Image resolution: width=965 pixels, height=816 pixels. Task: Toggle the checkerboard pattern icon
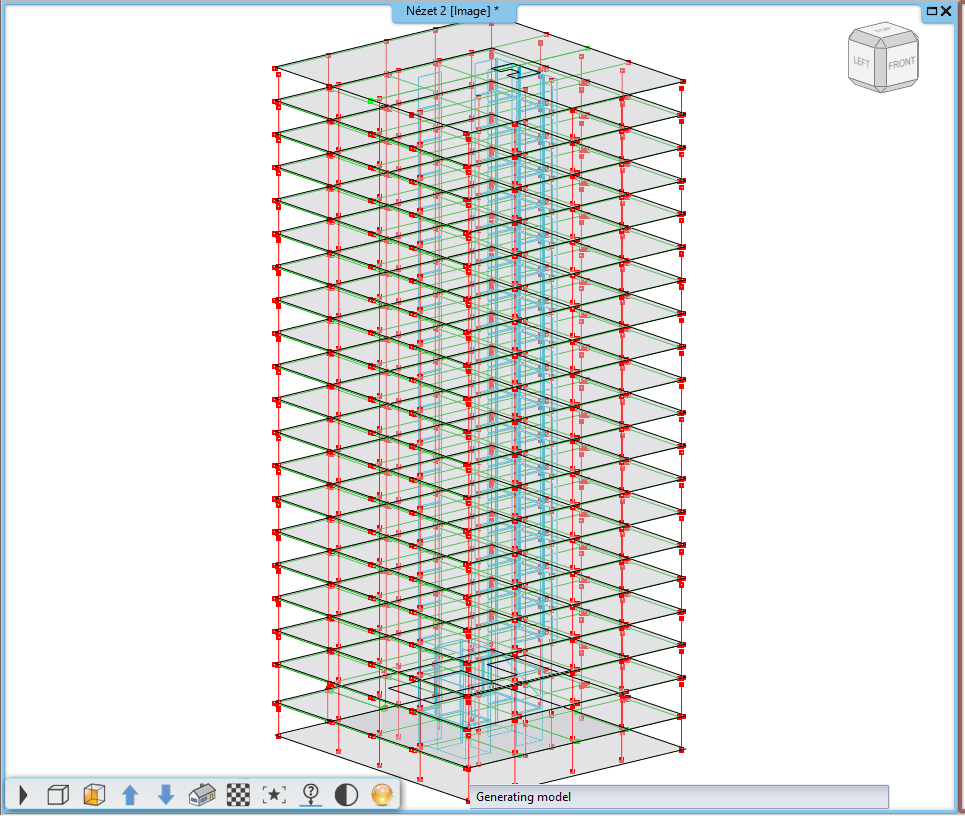(238, 796)
